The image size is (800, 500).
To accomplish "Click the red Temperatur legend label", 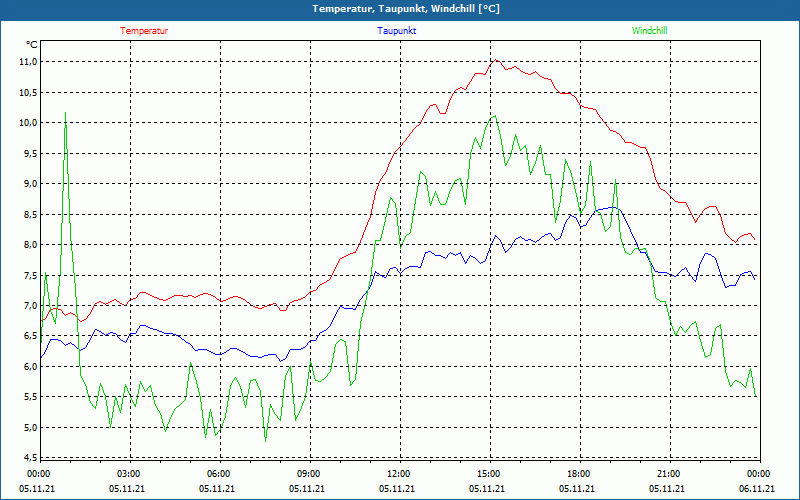I will tap(144, 31).
